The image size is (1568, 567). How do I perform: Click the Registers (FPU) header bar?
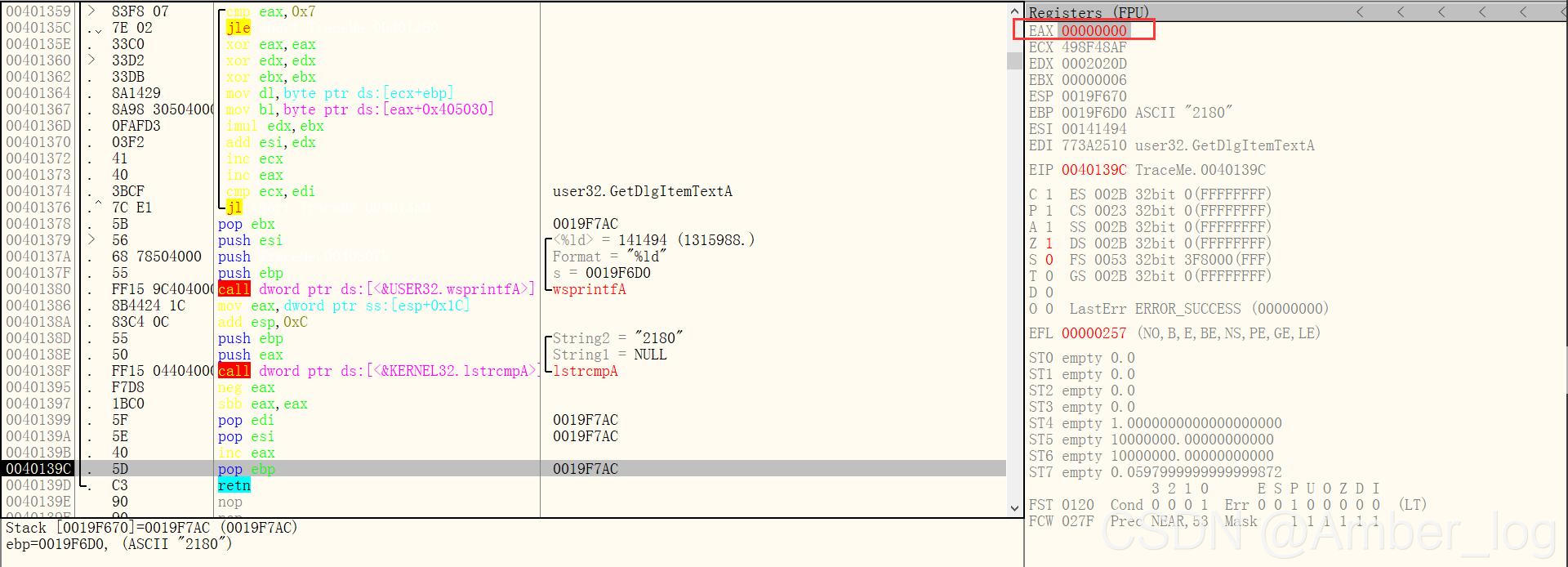1297,12
